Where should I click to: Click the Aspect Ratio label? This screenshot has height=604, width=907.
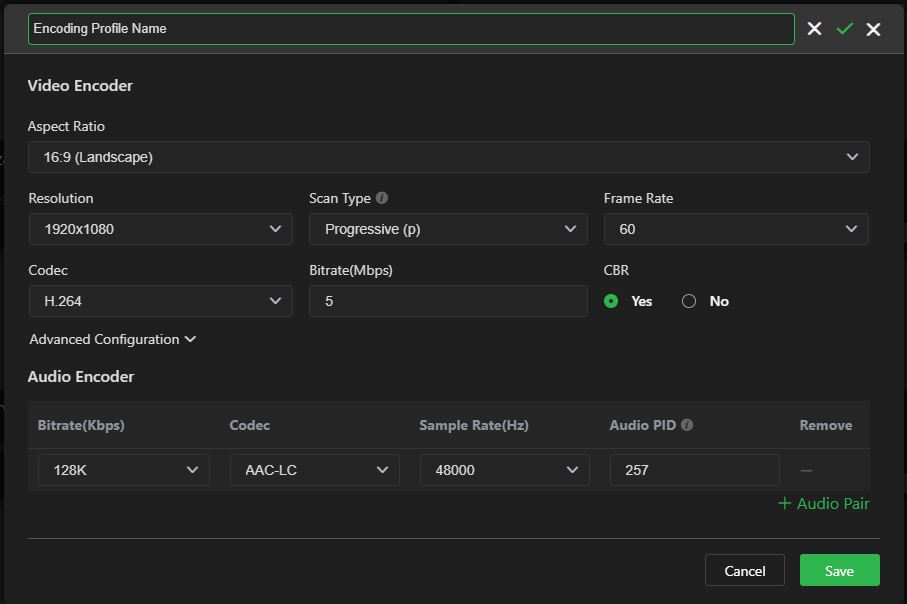tap(67, 126)
